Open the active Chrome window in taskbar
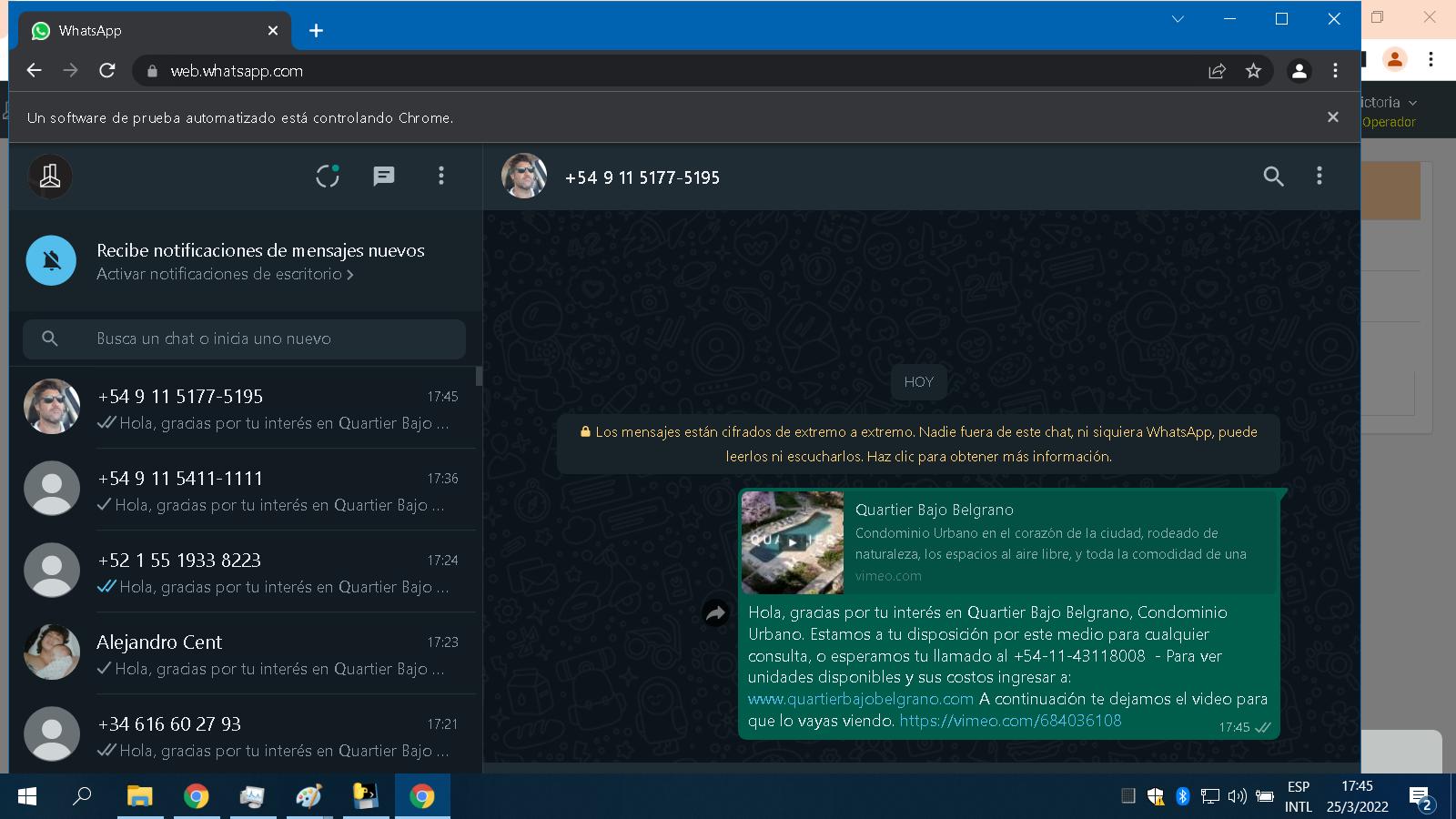The height and width of the screenshot is (819, 1456). (x=421, y=796)
